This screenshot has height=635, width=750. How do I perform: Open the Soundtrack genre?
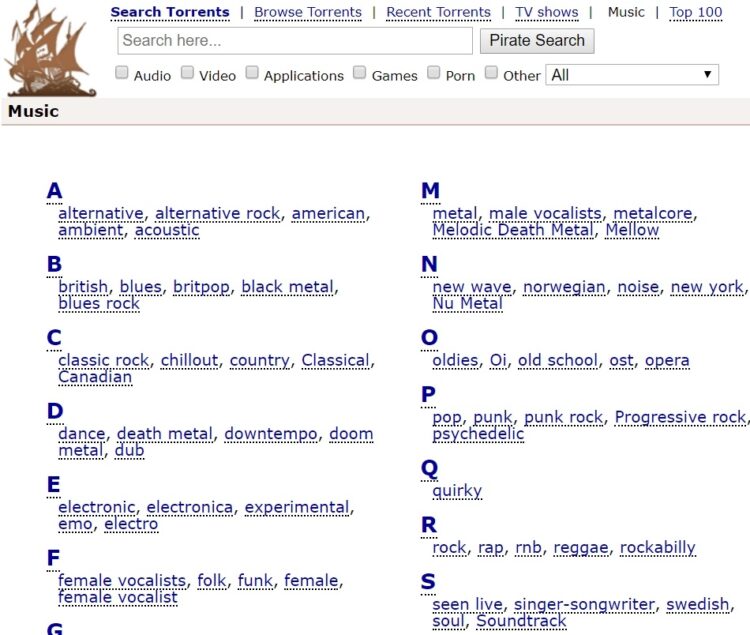coord(521,621)
